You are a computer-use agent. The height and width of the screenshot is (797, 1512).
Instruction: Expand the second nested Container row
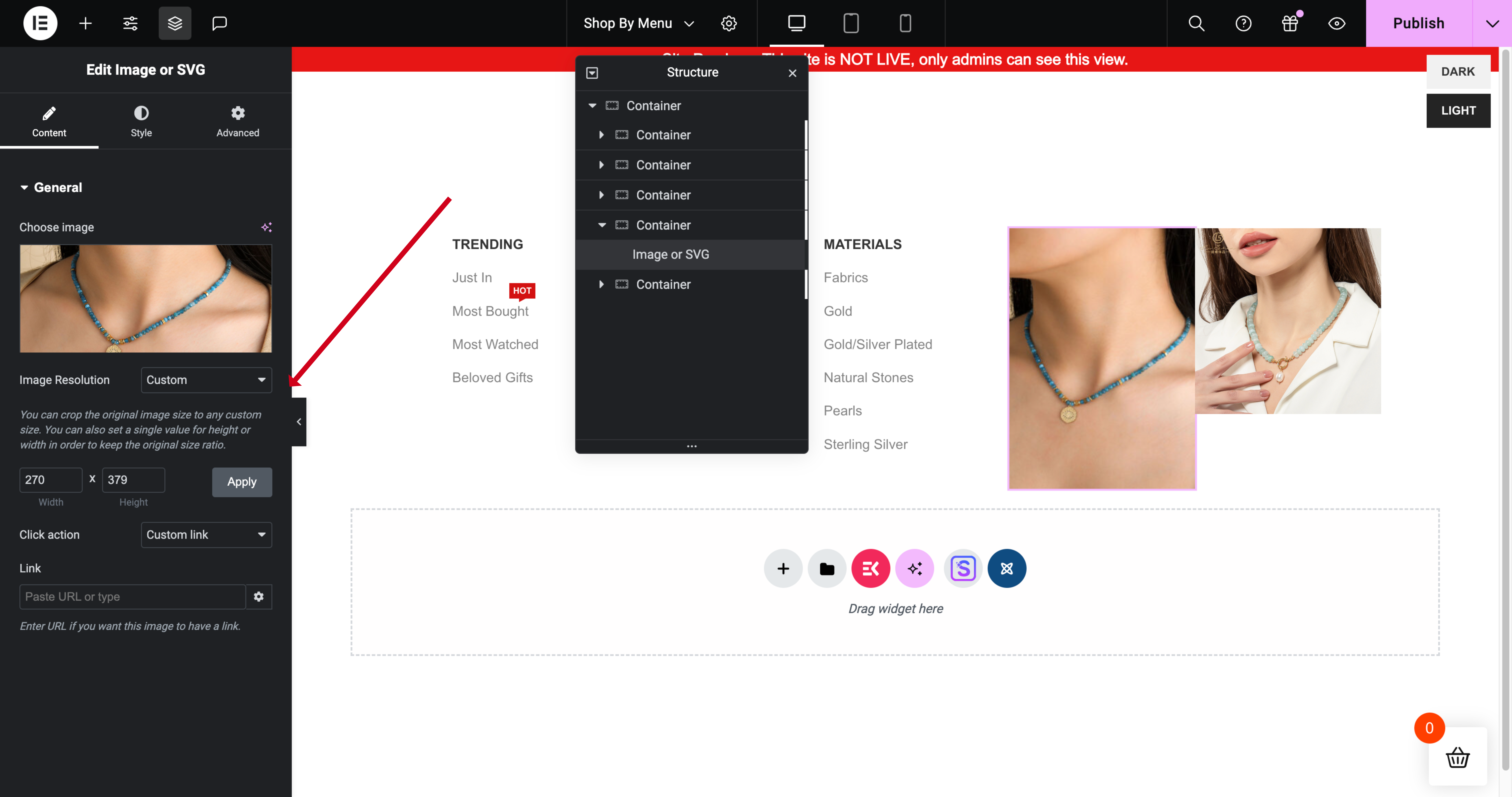(602, 165)
